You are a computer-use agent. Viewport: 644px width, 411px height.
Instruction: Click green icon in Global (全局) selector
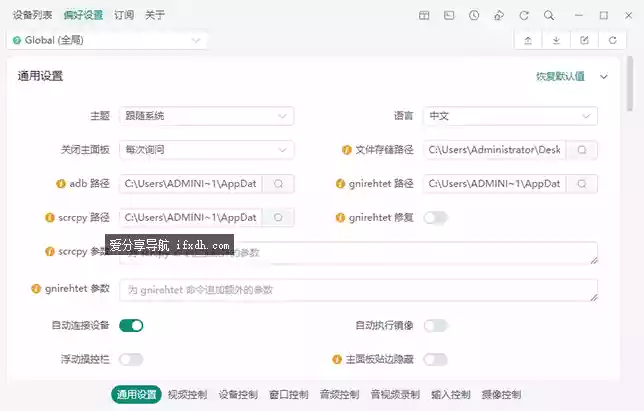(x=17, y=40)
